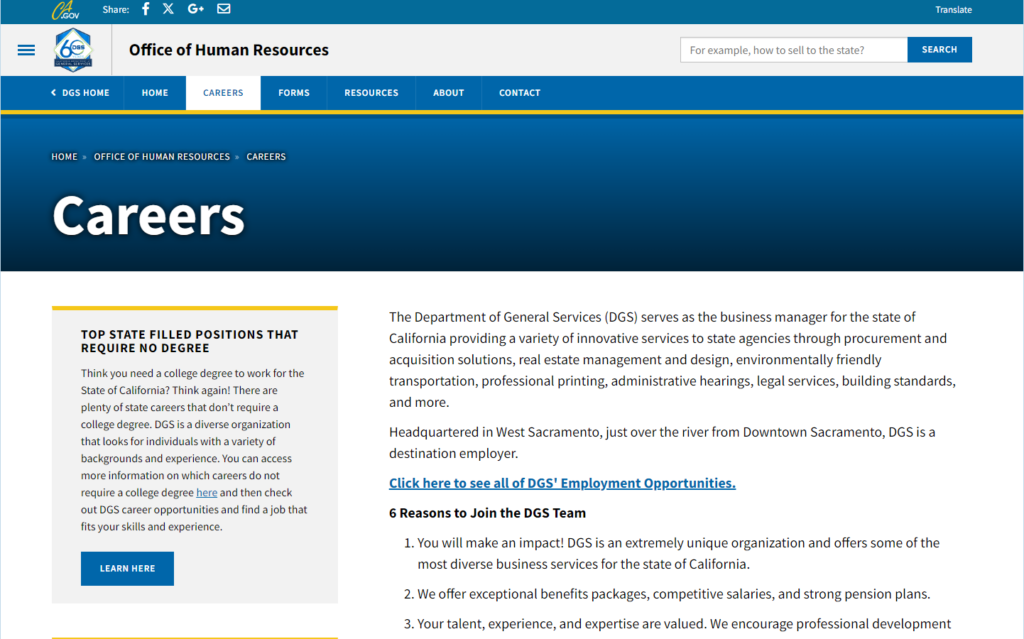Click the Learn Here button

point(127,568)
